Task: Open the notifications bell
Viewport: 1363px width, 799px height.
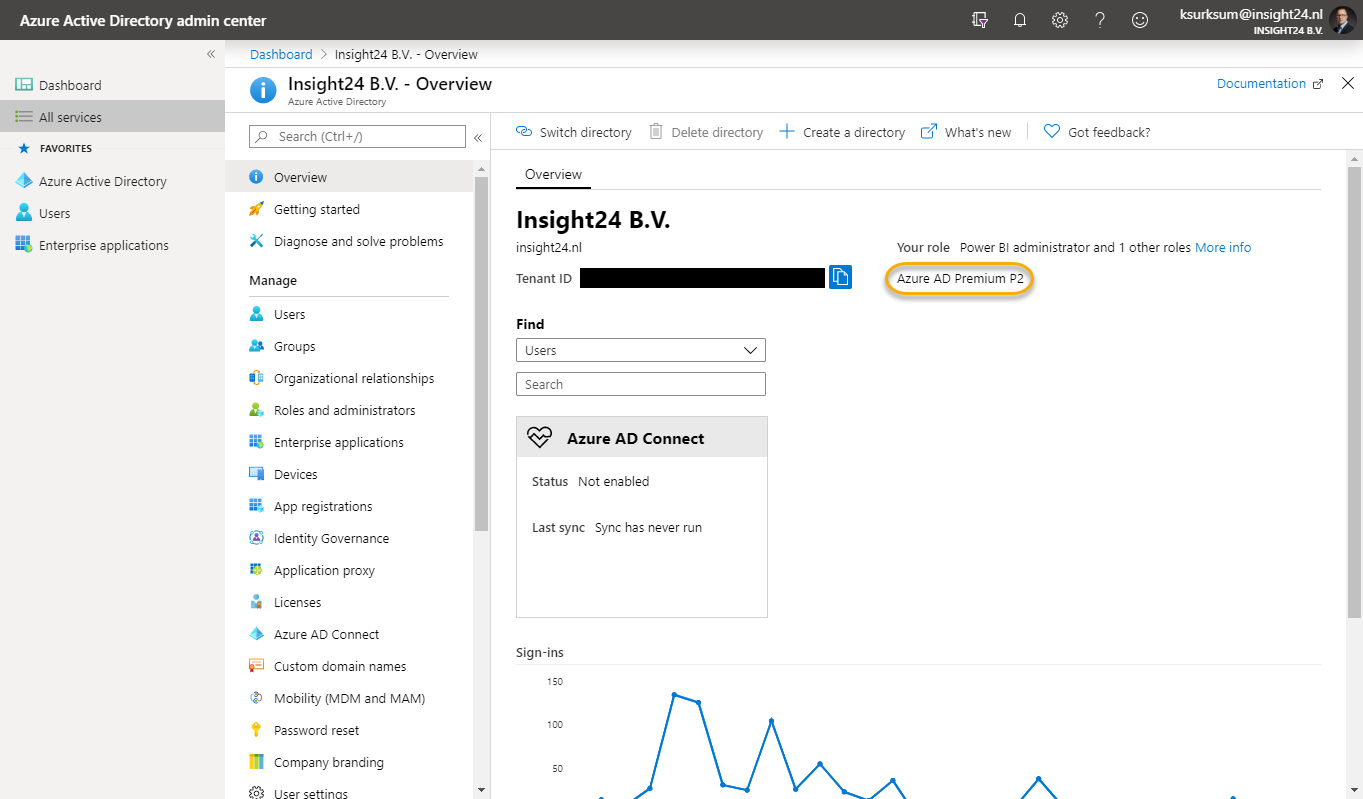Action: (1020, 20)
